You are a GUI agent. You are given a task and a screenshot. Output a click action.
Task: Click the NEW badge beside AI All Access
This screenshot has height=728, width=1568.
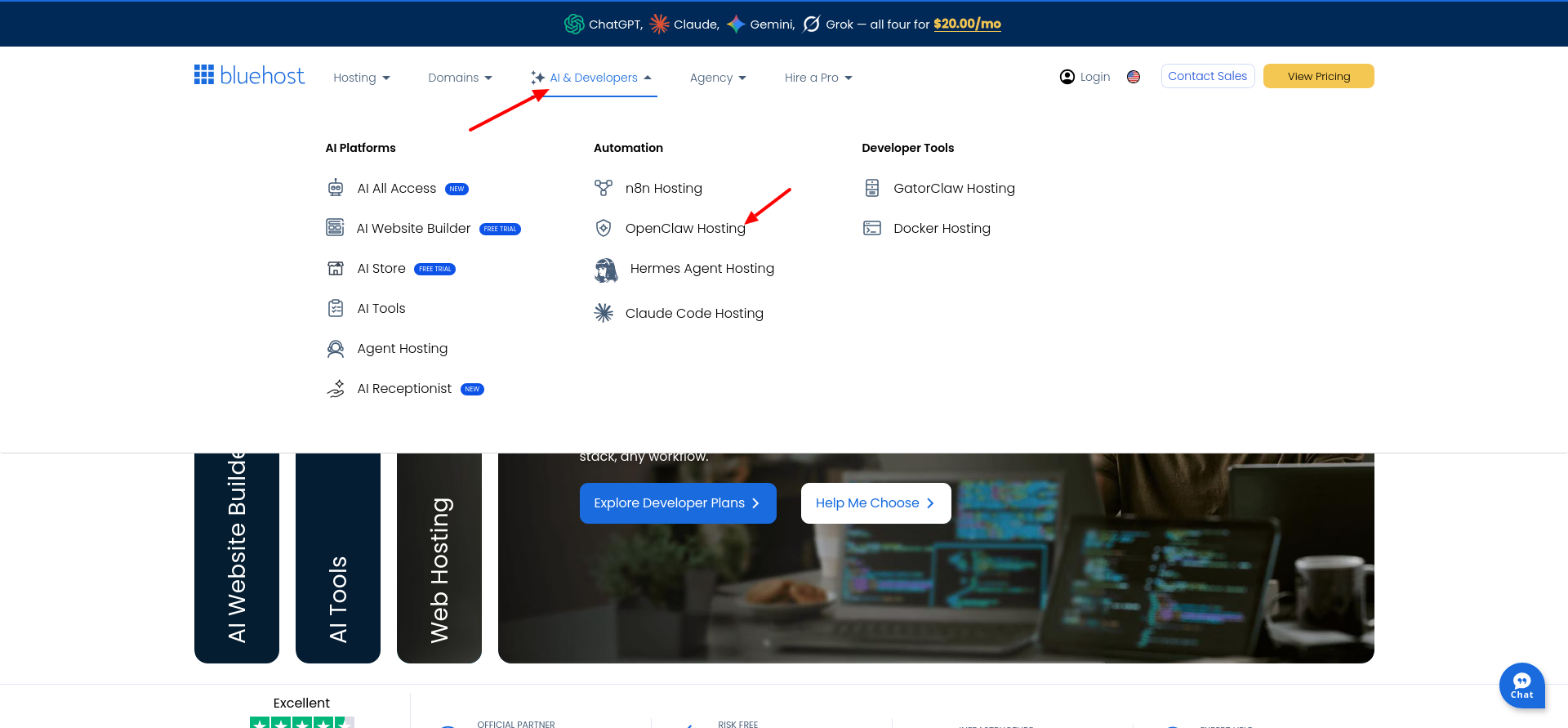(457, 189)
